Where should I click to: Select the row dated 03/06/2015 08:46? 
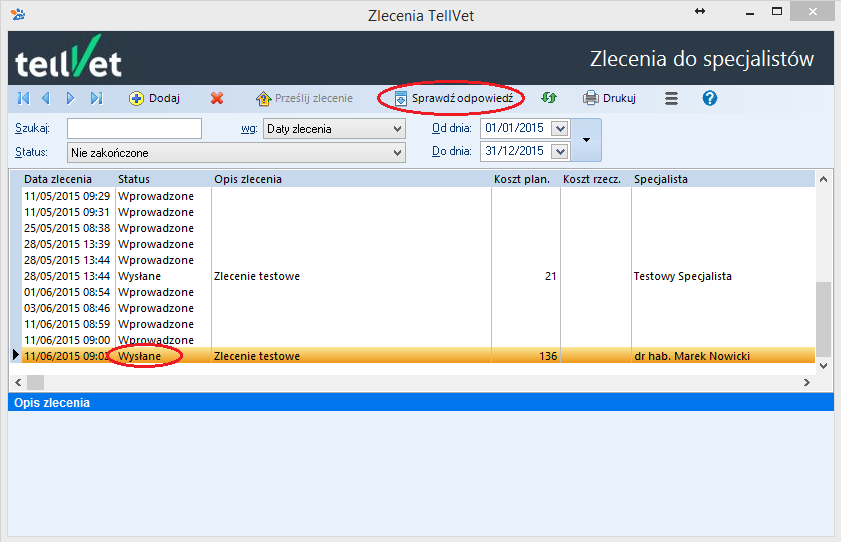(418, 308)
